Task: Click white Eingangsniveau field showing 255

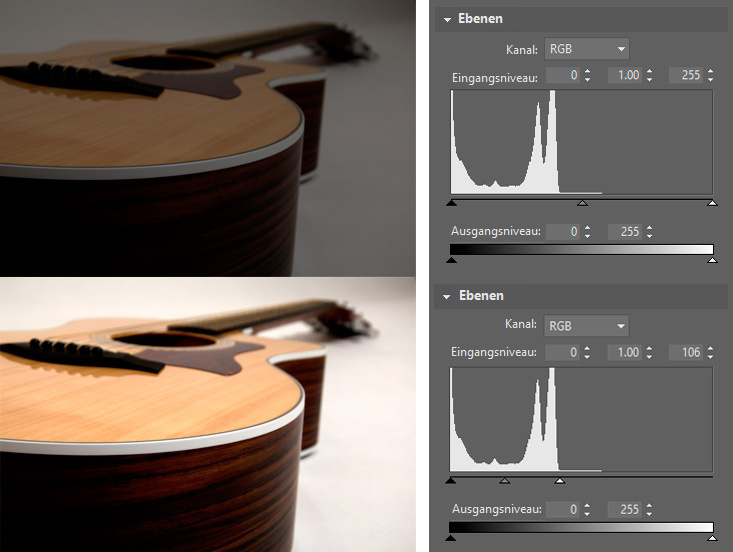Action: coord(686,75)
